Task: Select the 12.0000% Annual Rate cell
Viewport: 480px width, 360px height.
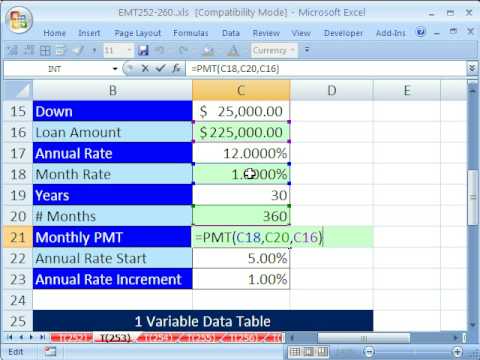Action: (241, 153)
